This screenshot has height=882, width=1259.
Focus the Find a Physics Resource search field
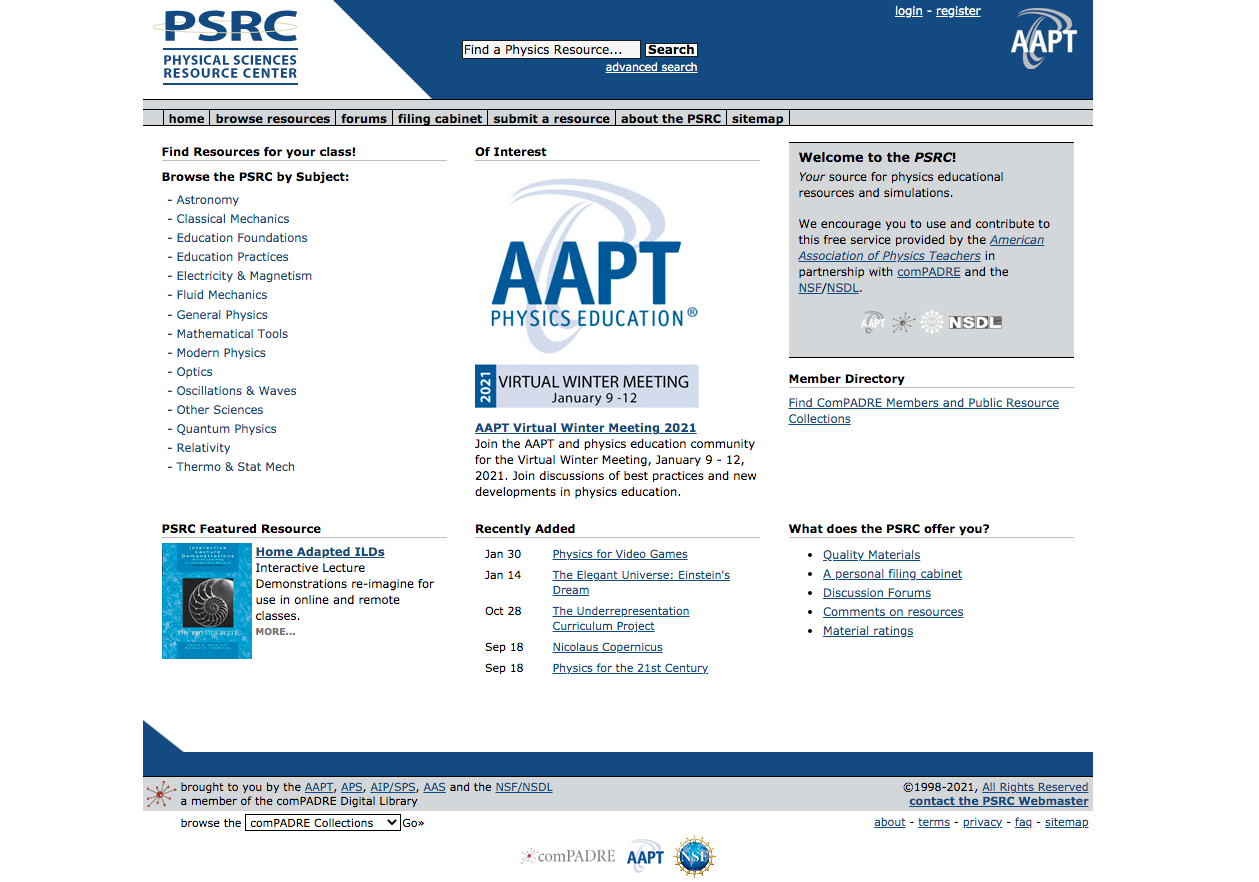[551, 49]
